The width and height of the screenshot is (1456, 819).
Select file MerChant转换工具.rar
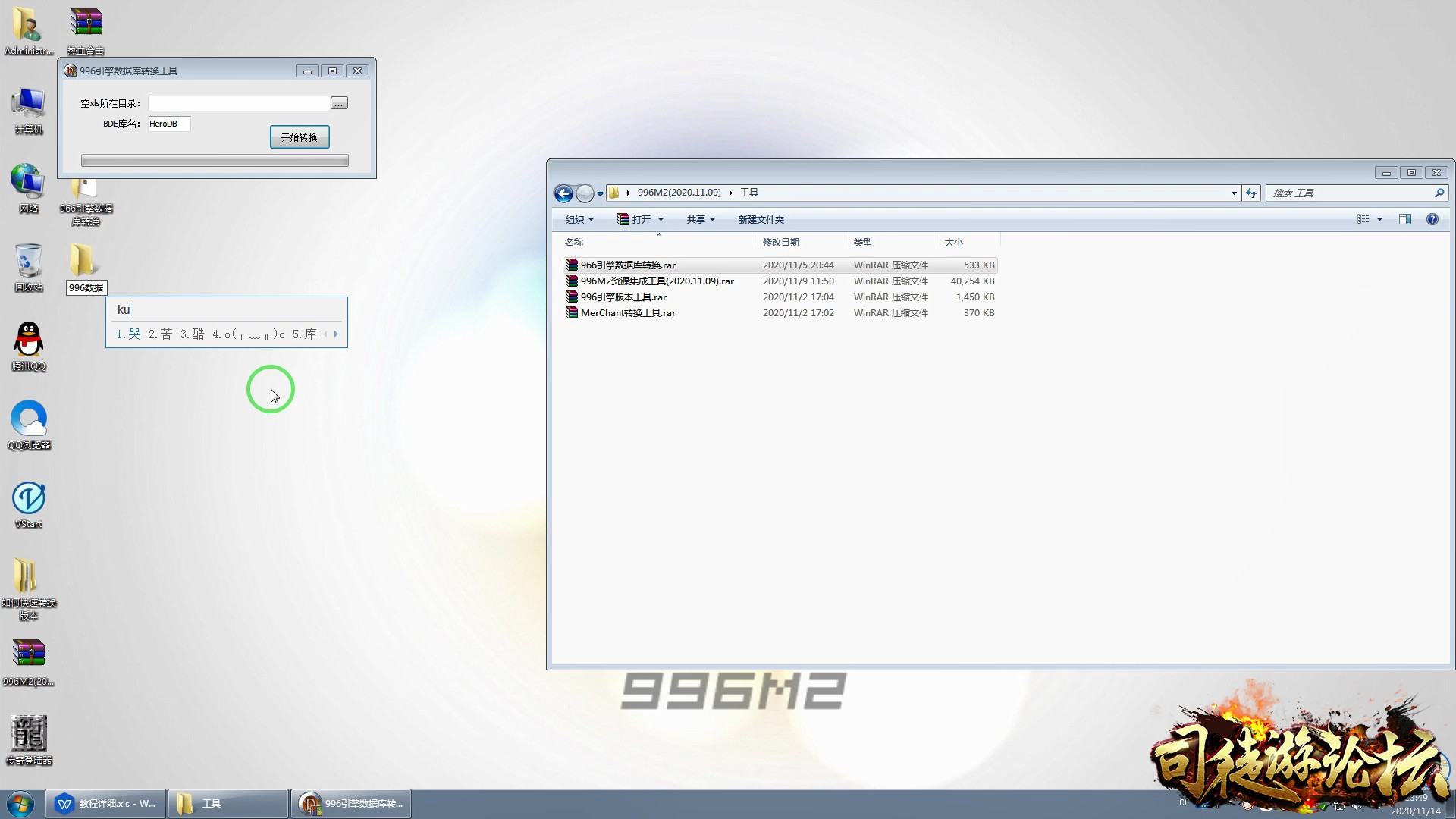pos(780,313)
